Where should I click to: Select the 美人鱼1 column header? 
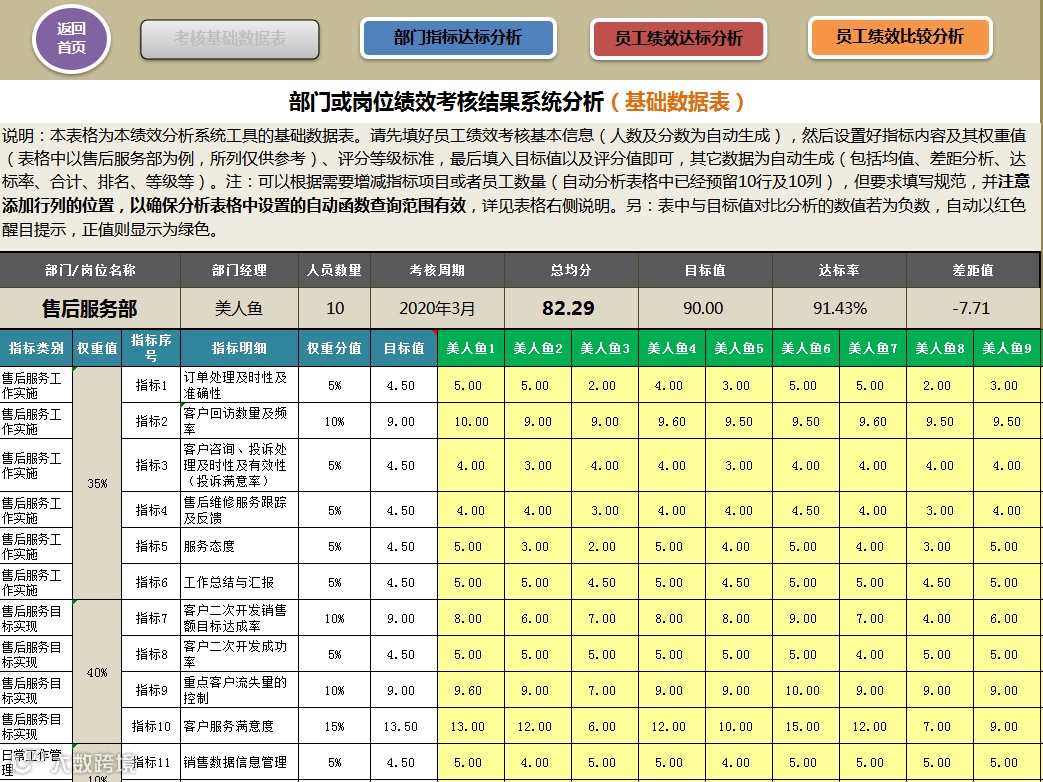click(x=471, y=348)
